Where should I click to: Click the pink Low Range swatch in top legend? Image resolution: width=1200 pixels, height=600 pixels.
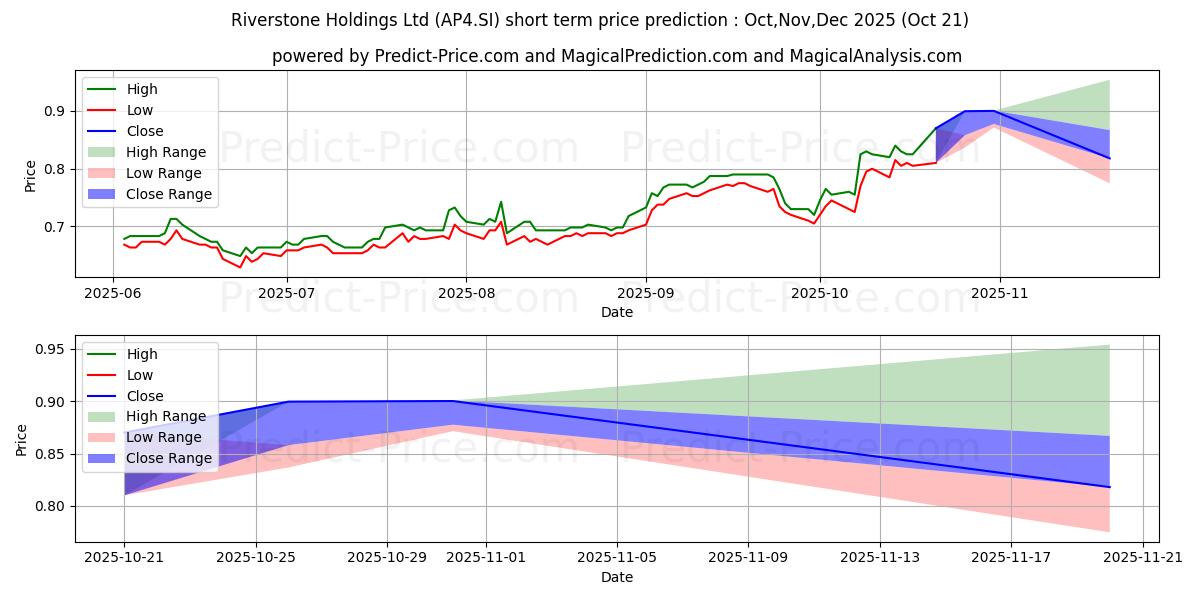(x=104, y=173)
